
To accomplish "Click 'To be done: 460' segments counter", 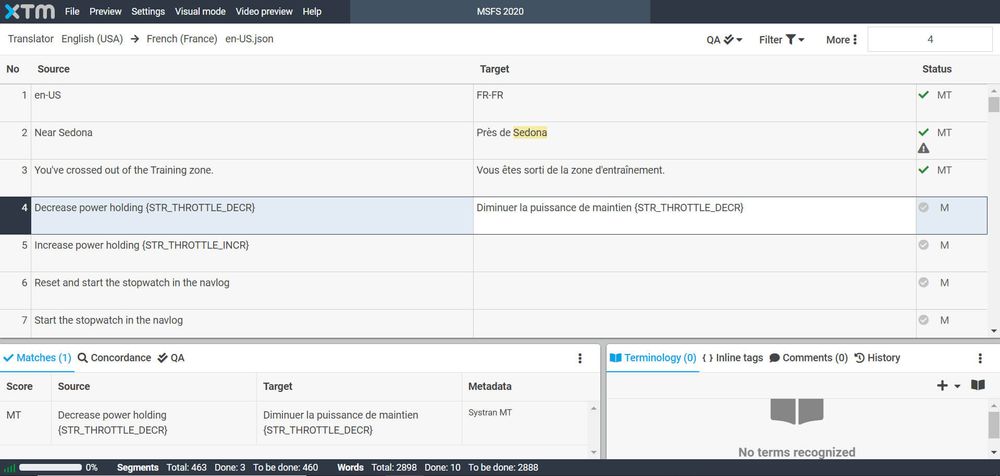I will (x=285, y=468).
